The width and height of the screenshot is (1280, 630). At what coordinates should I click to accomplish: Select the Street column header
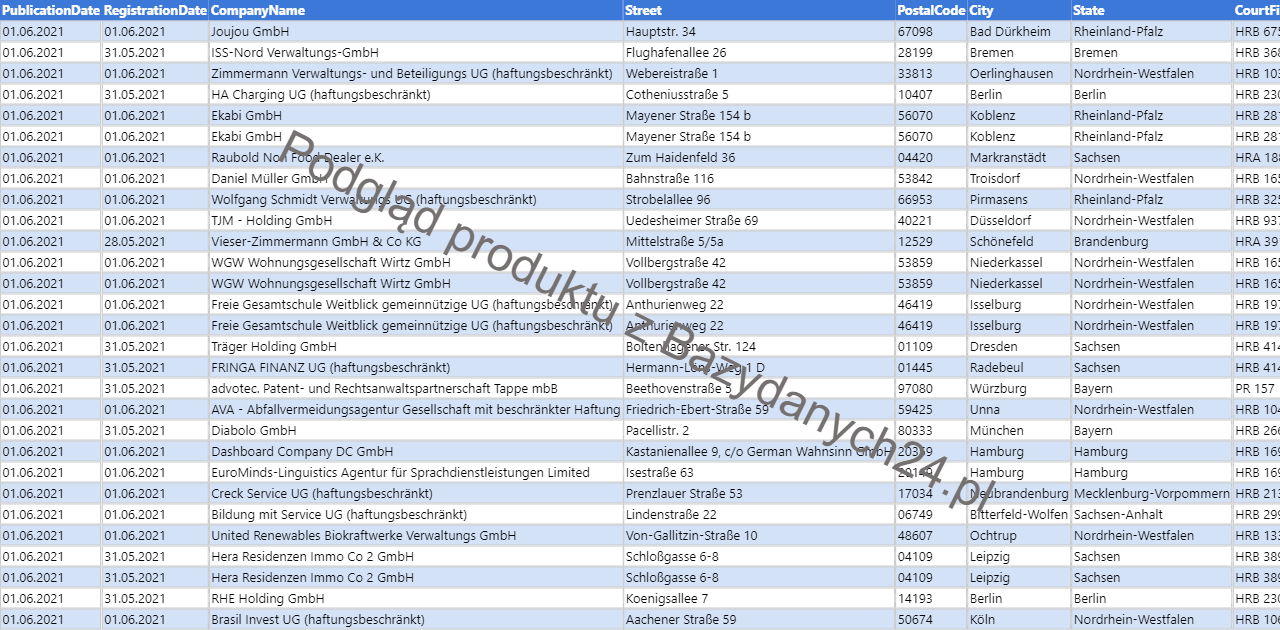tap(759, 10)
